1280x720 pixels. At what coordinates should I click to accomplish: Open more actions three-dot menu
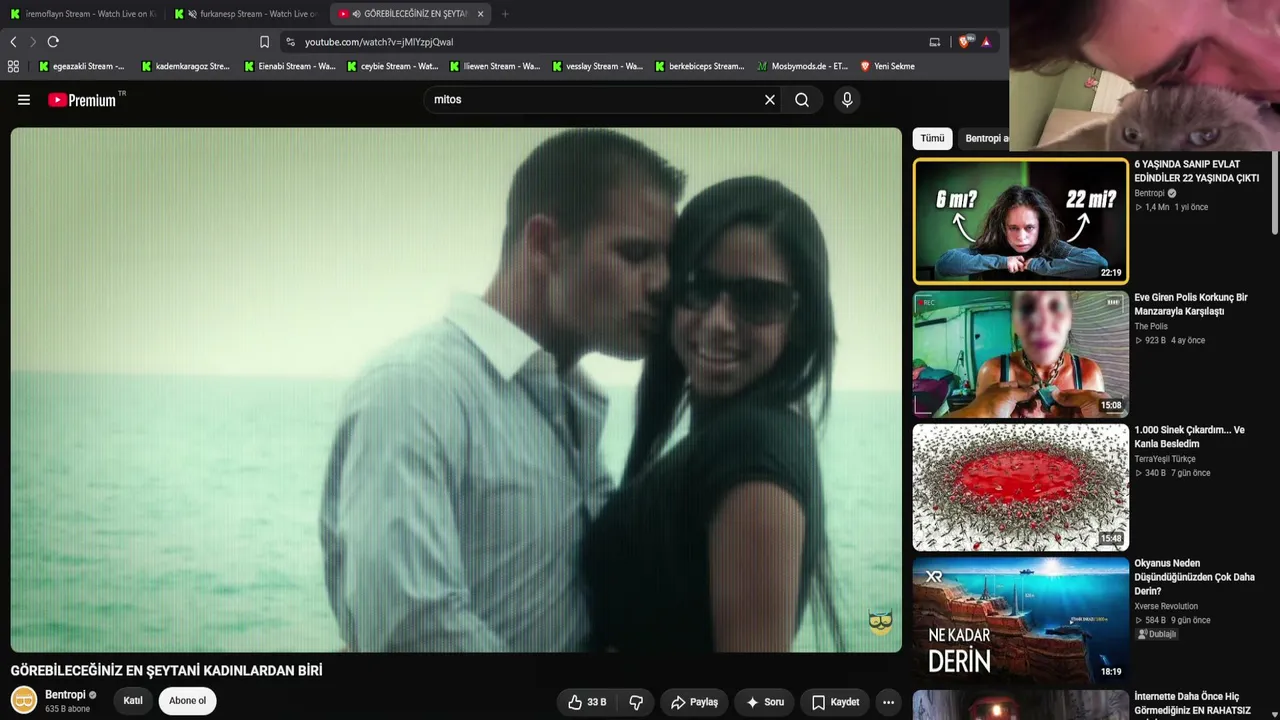[888, 702]
